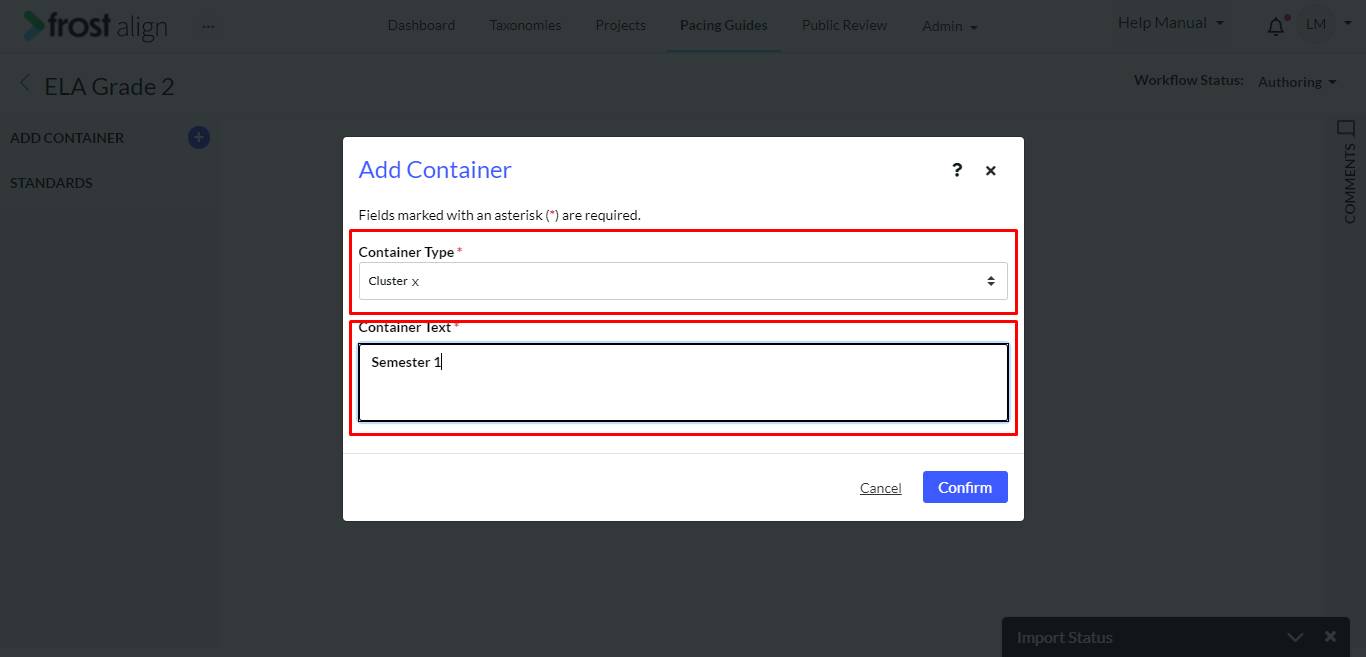Image resolution: width=1366 pixels, height=657 pixels.
Task: Expand the Help Manual dropdown
Action: [1170, 23]
